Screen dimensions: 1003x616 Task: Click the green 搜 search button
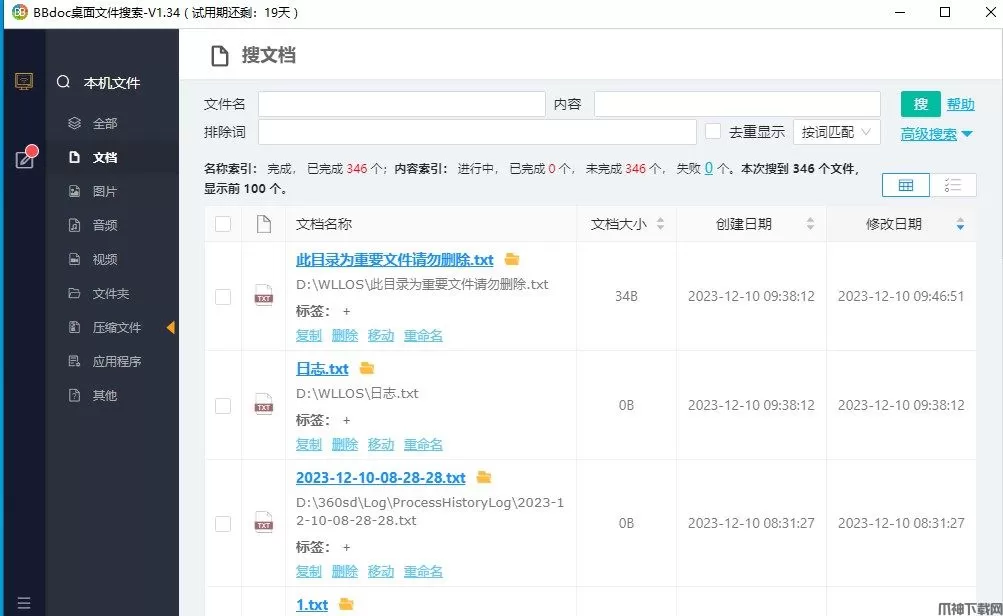click(x=920, y=104)
